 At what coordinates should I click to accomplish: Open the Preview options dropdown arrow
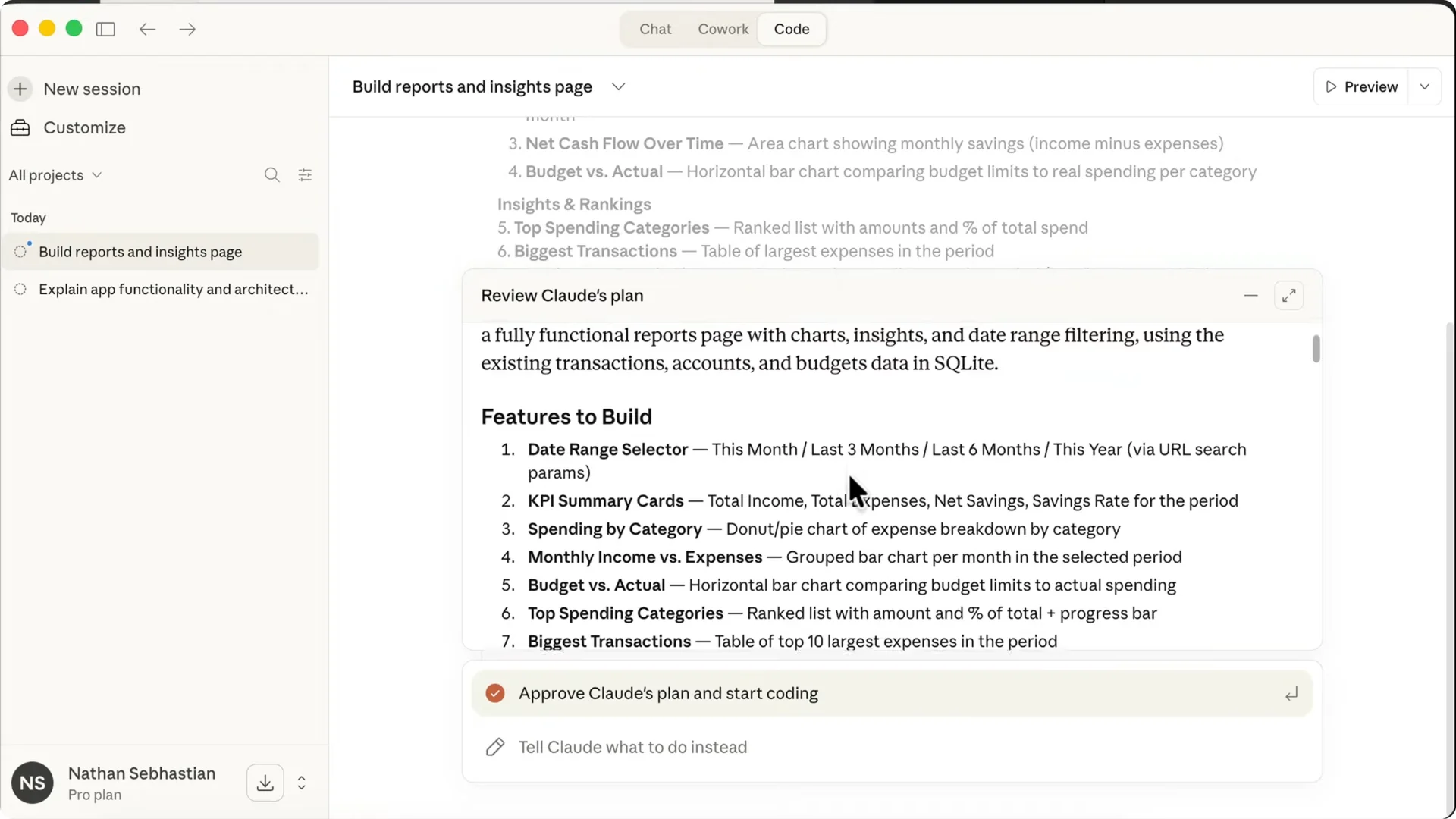tap(1425, 86)
